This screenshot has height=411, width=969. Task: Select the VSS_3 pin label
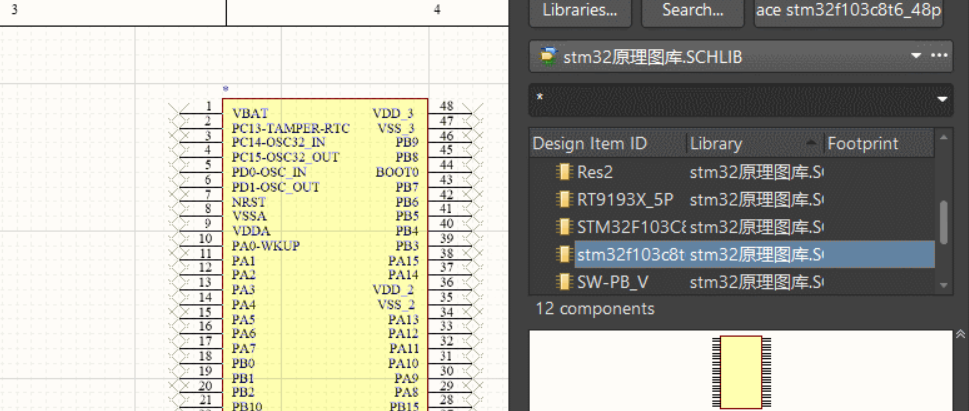tap(396, 129)
